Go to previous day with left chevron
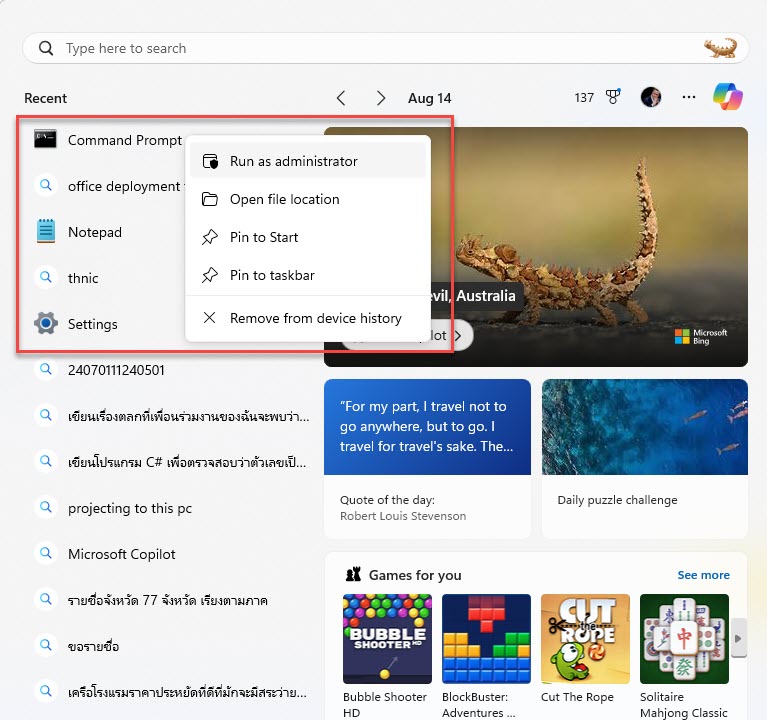This screenshot has height=720, width=767. tap(341, 98)
